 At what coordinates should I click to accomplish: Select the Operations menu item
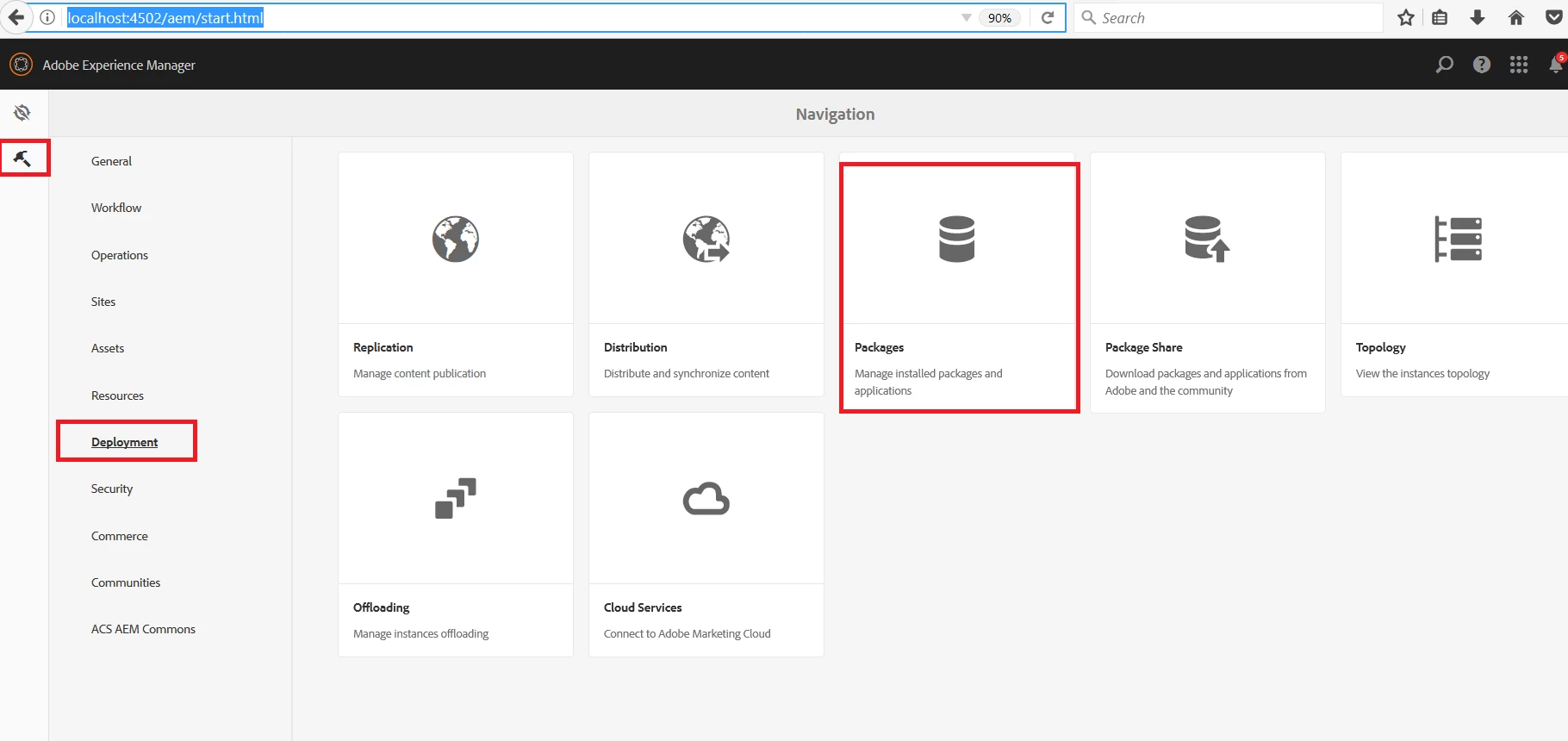(x=120, y=255)
